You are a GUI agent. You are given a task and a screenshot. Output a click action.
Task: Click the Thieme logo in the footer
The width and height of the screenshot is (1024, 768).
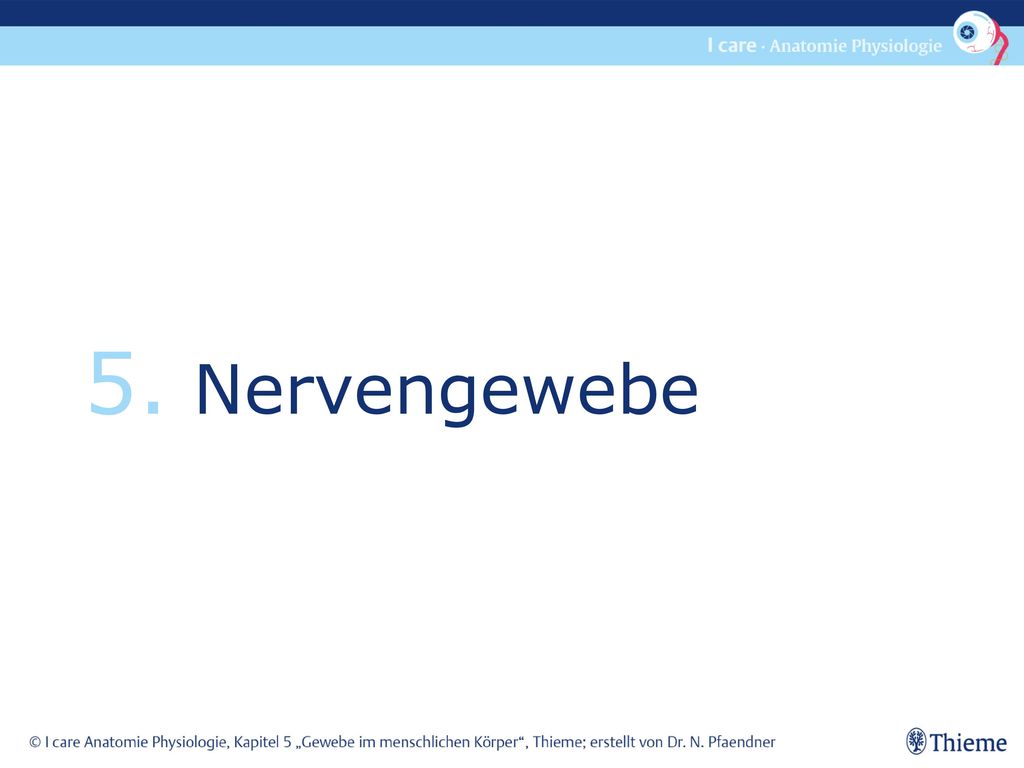click(x=957, y=742)
